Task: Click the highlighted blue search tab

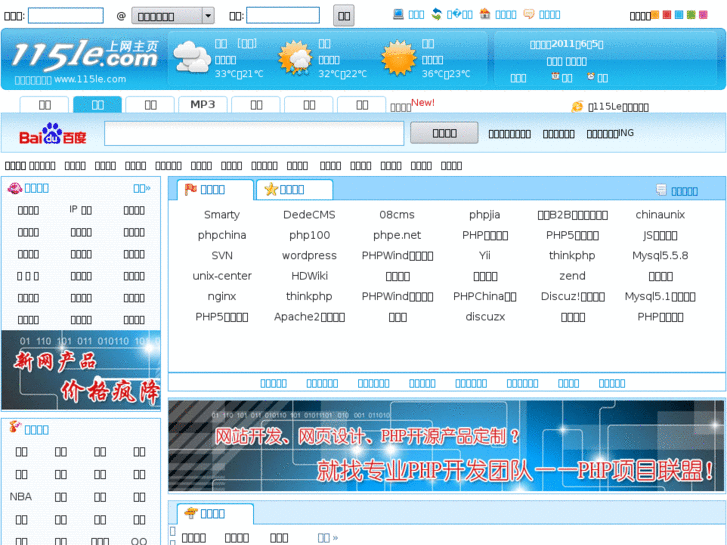Action: tap(97, 104)
